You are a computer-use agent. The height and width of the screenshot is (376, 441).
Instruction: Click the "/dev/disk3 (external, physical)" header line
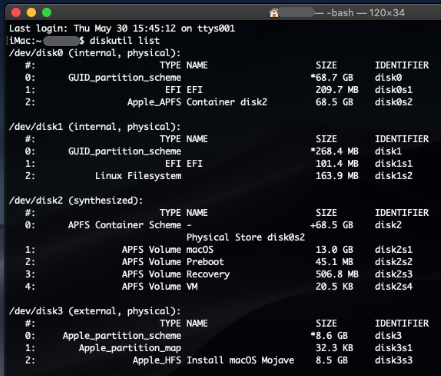(x=95, y=311)
